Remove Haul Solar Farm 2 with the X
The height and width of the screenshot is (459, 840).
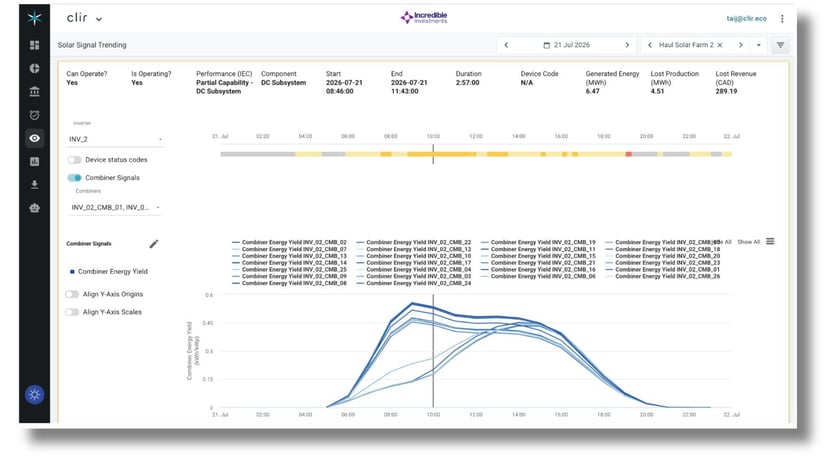click(720, 45)
